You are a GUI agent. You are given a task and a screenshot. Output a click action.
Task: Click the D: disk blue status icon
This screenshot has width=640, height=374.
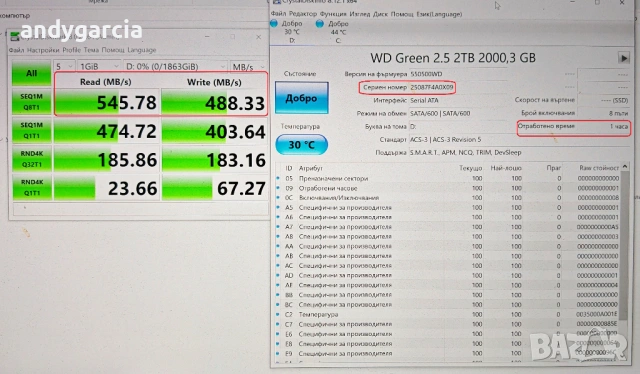tap(274, 24)
